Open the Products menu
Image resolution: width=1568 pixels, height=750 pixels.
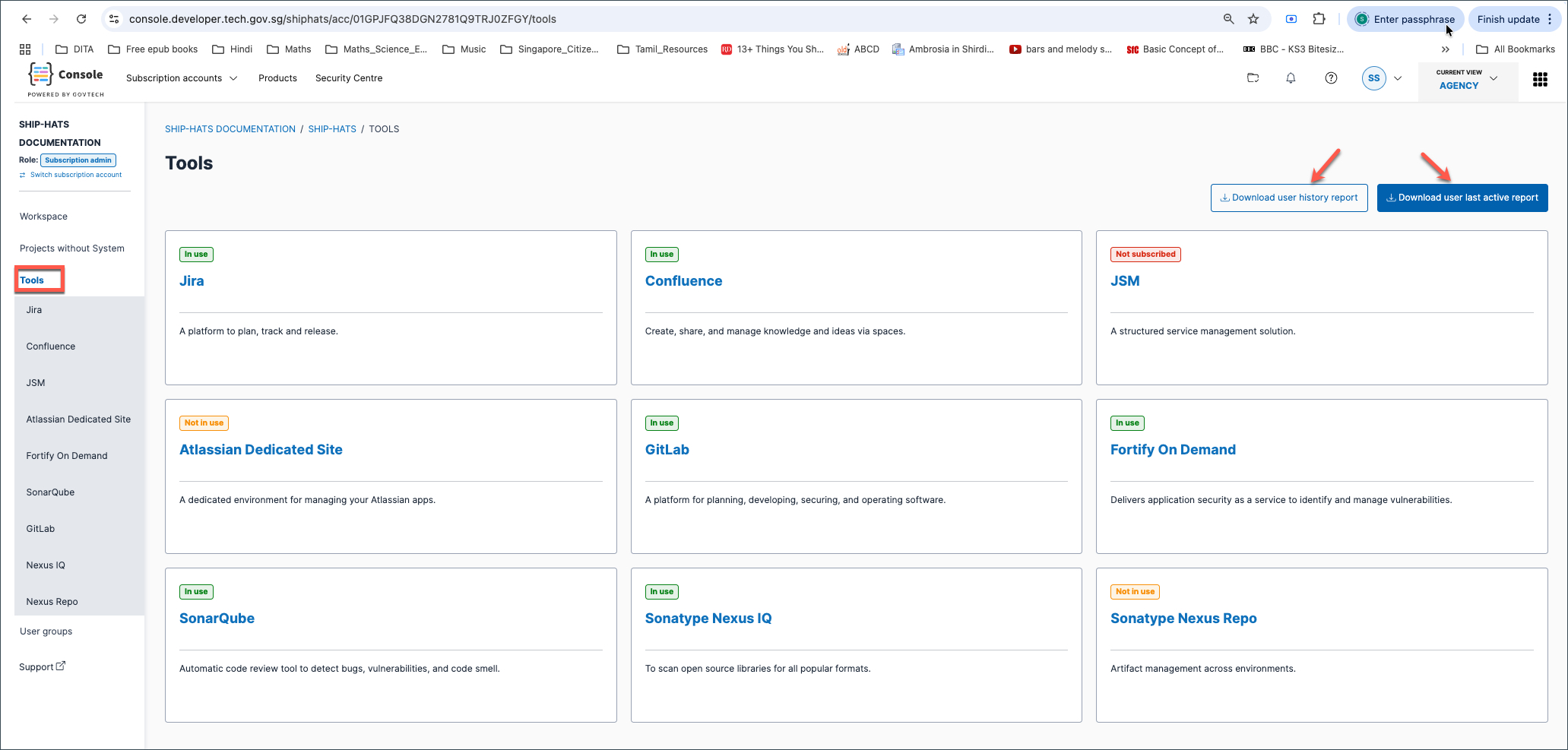coord(277,78)
